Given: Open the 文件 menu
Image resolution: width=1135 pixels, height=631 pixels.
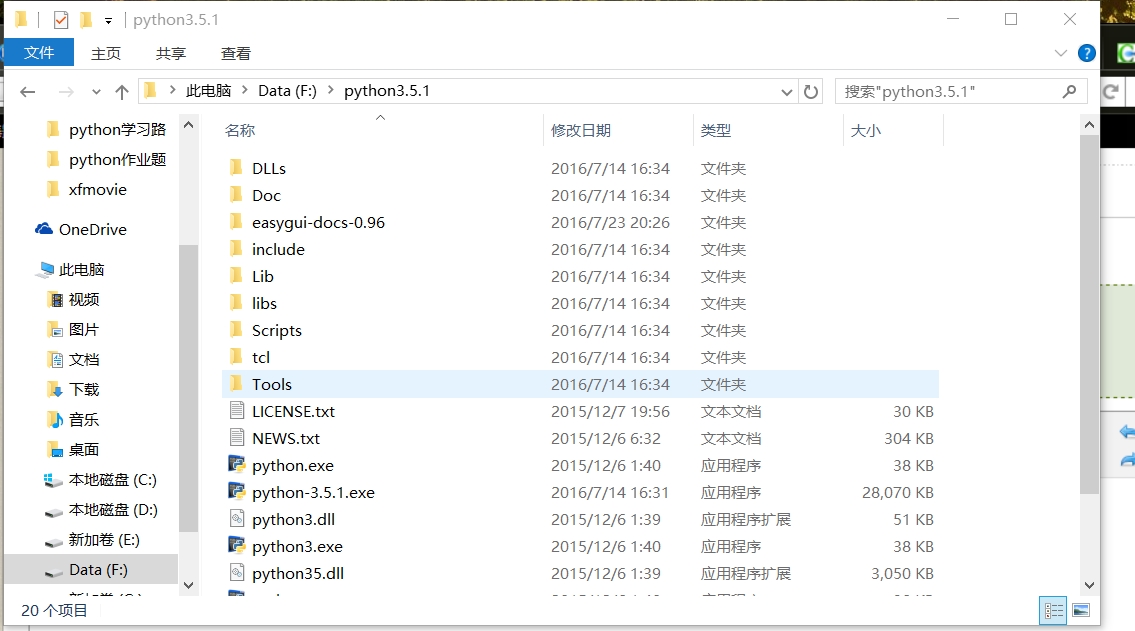Looking at the screenshot, I should pyautogui.click(x=39, y=53).
